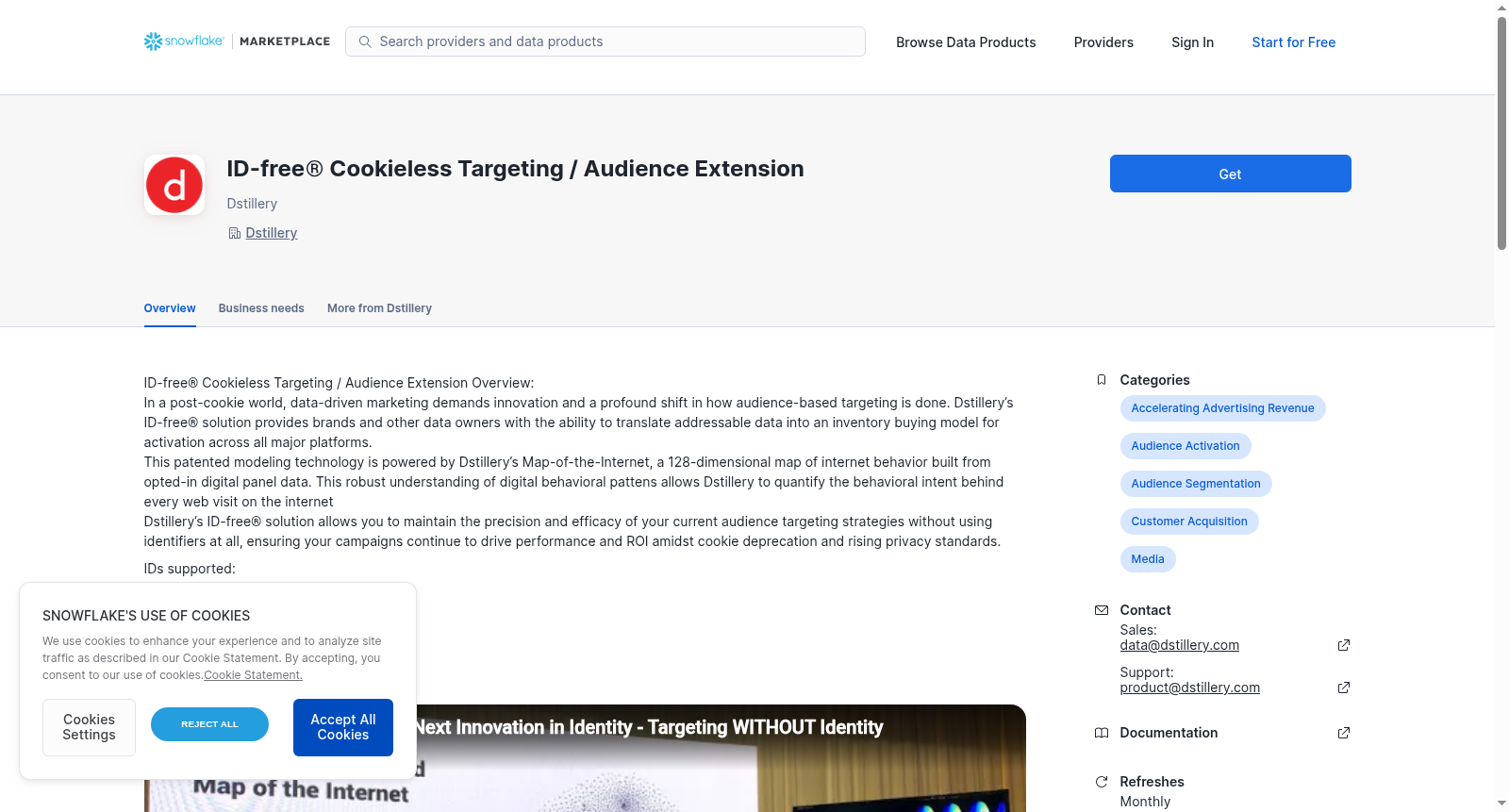Viewport: 1509px width, 812px height.
Task: Click the search magnifier icon
Action: coord(365,41)
